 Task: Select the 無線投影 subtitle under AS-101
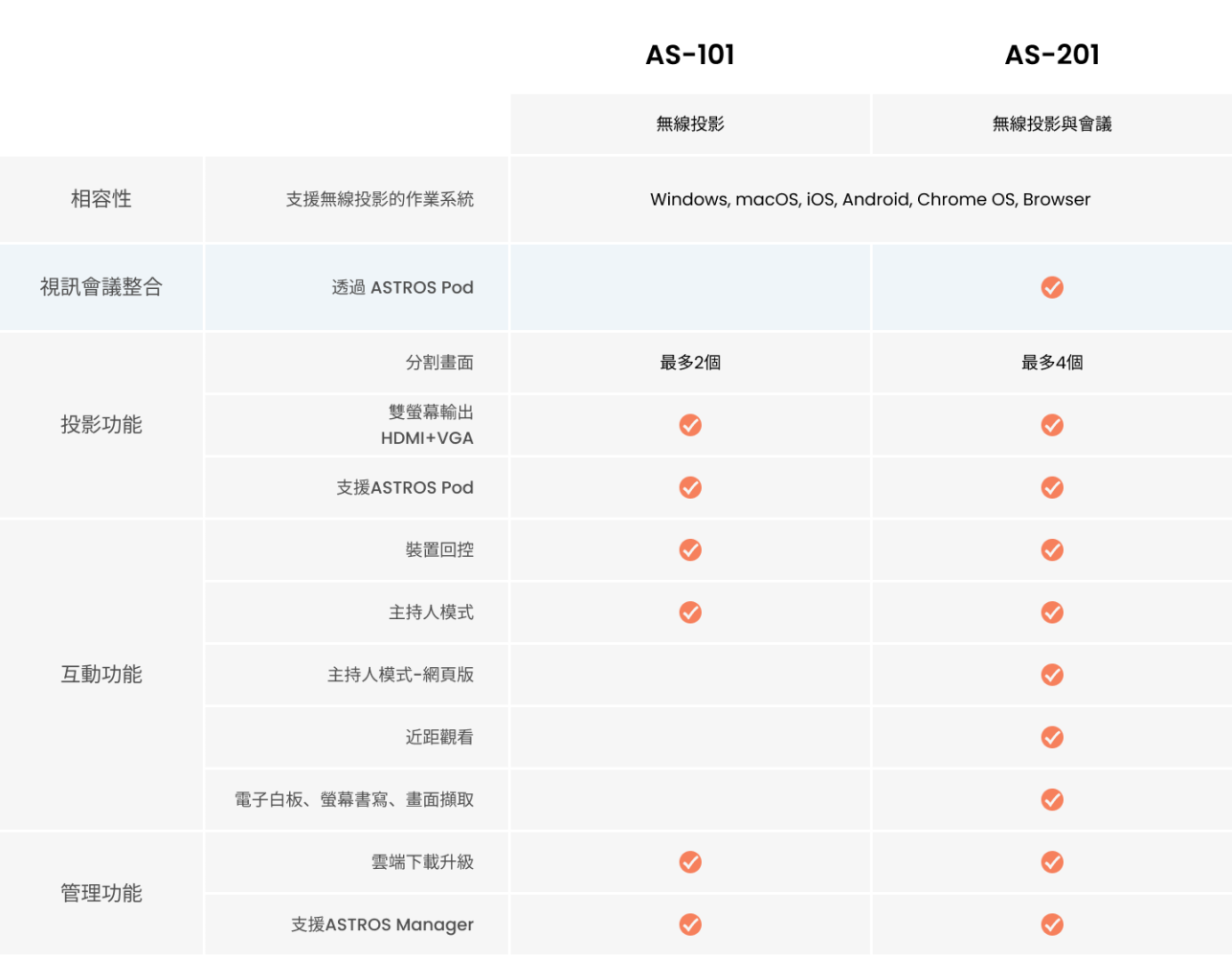click(690, 123)
